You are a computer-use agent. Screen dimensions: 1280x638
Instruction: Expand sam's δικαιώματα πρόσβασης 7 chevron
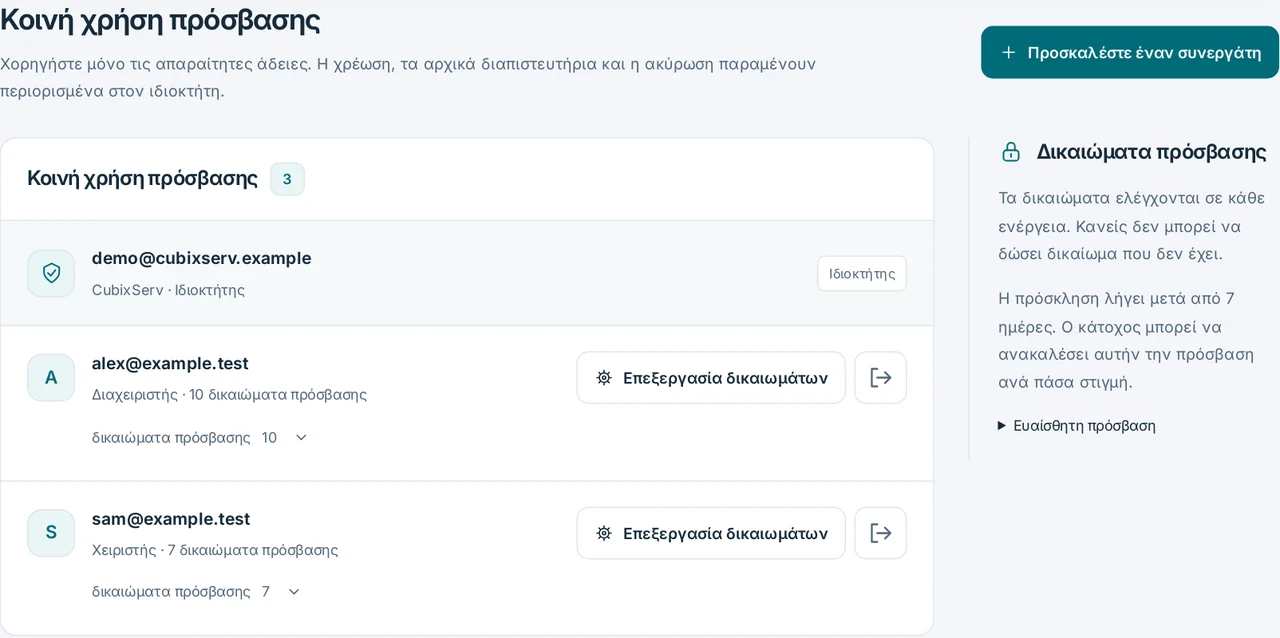pos(294,592)
